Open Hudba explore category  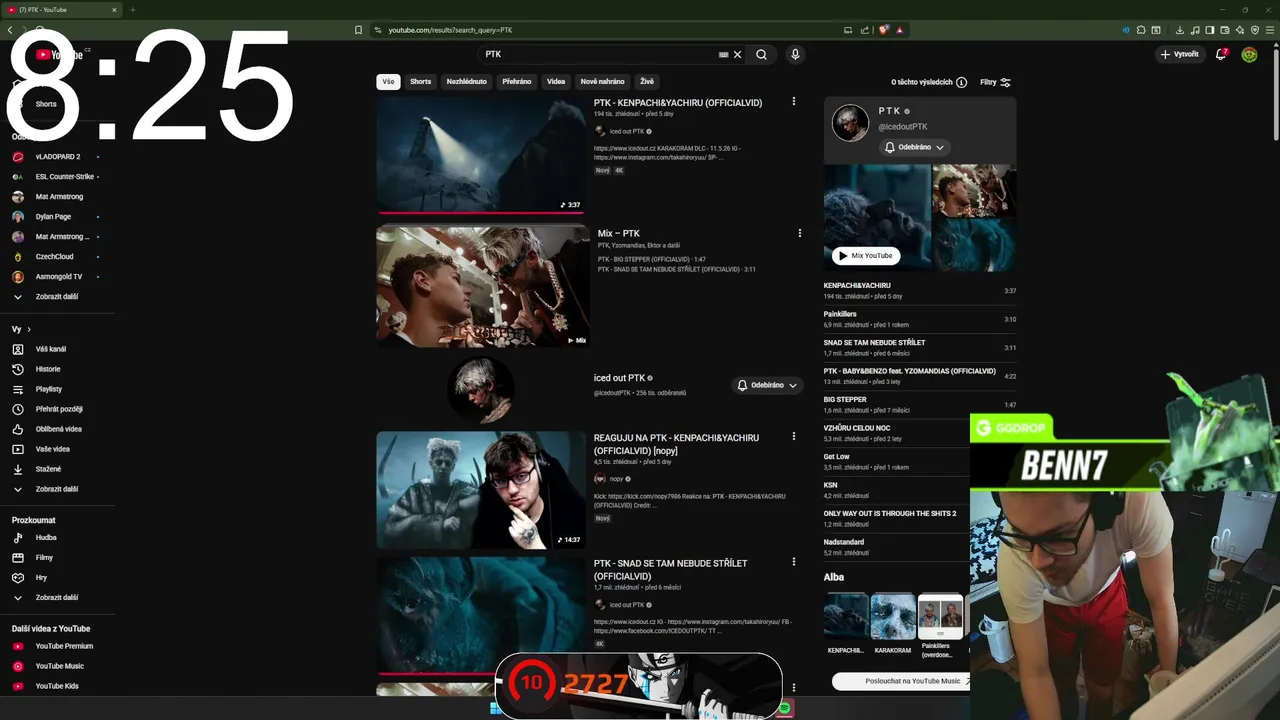pyautogui.click(x=46, y=538)
